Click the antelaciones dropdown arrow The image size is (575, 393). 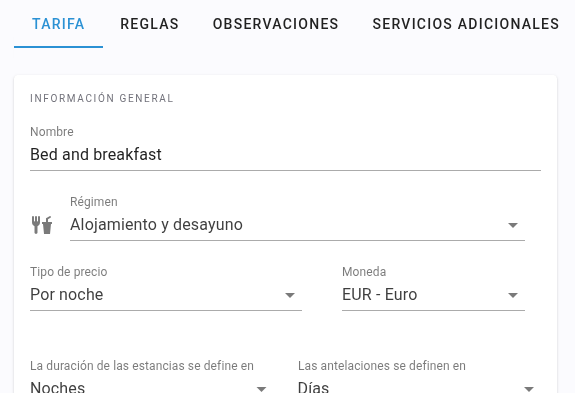click(x=528, y=389)
